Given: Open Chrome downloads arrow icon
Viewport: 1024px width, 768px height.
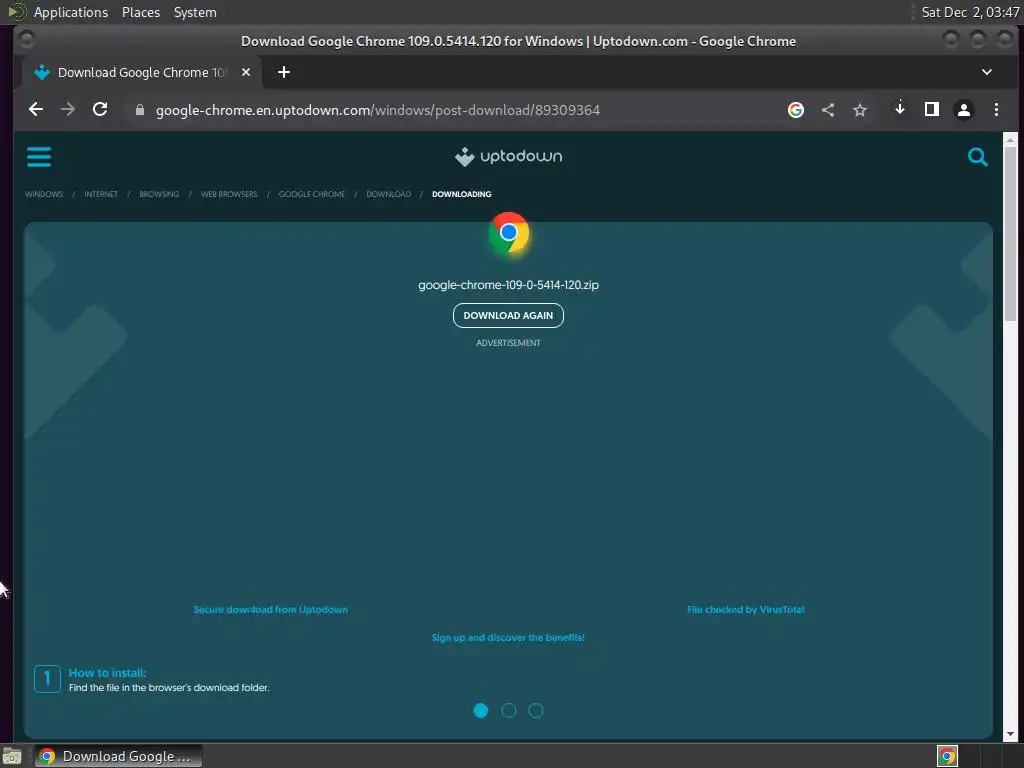Looking at the screenshot, I should (x=900, y=109).
